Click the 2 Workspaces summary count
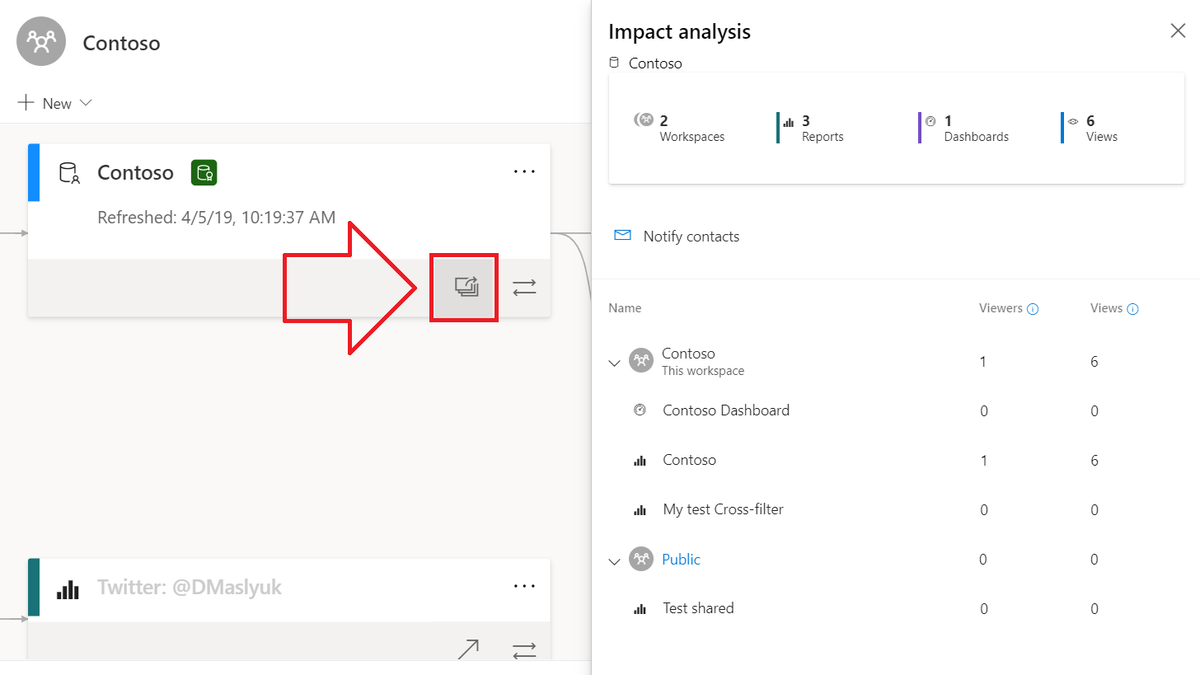Viewport: 1200px width, 675px height. (664, 121)
